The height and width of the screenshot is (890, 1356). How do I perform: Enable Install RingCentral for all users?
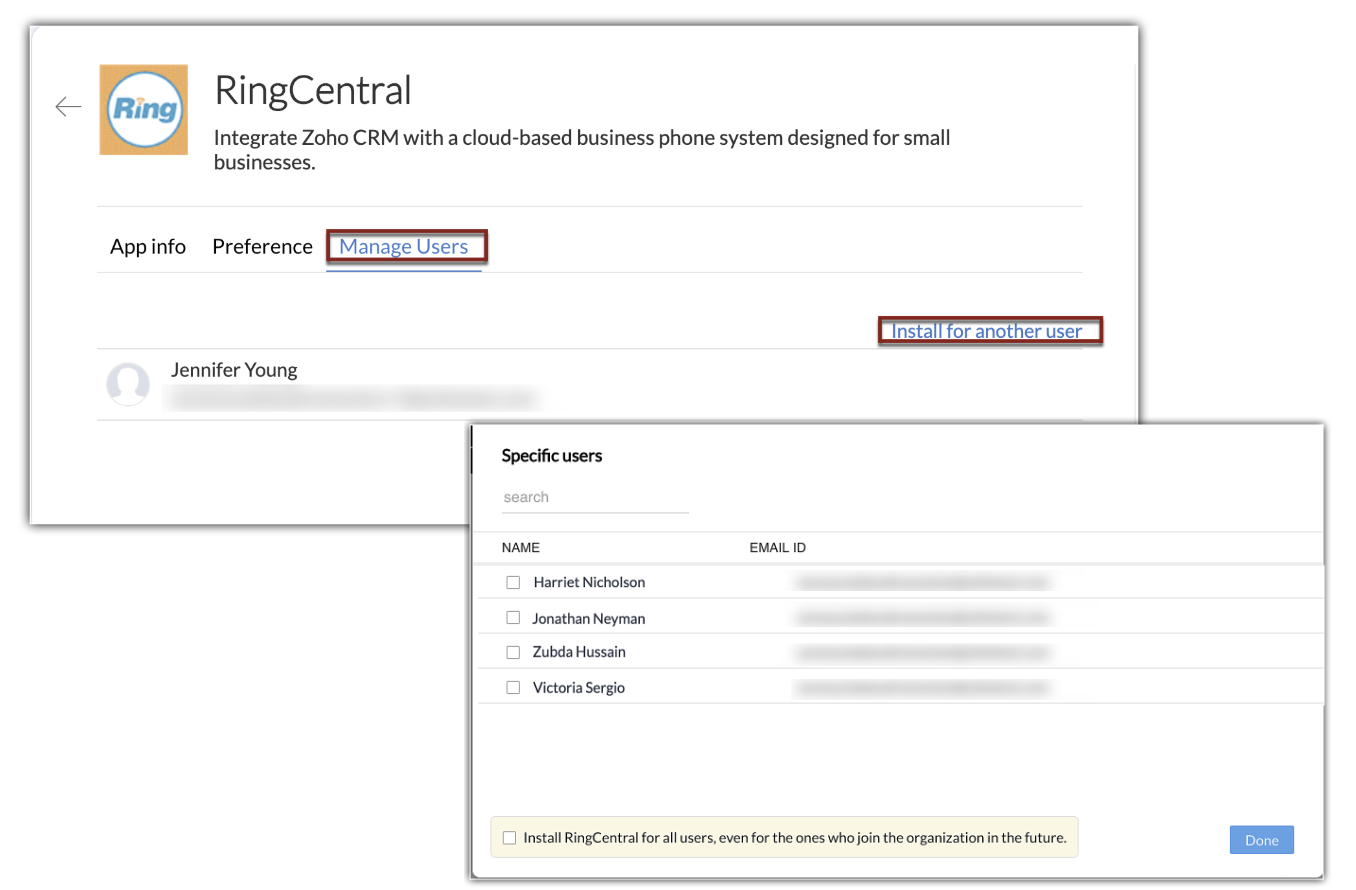(510, 838)
